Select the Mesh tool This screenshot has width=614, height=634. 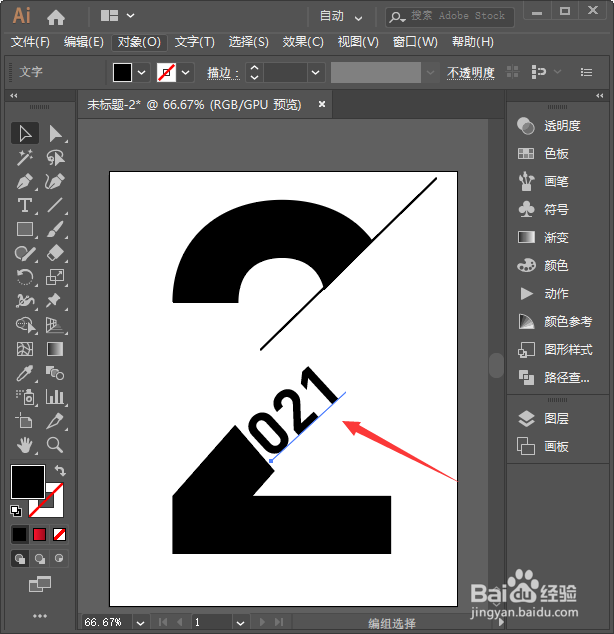[x=25, y=349]
